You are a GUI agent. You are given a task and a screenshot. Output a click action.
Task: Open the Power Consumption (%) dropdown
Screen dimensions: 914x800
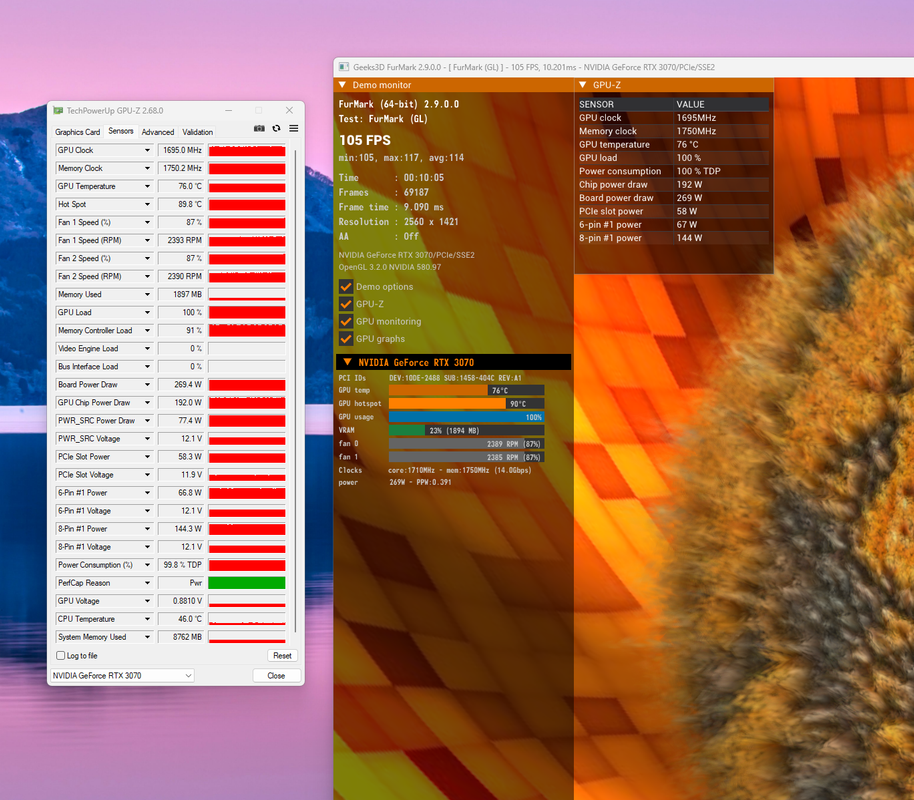[147, 565]
